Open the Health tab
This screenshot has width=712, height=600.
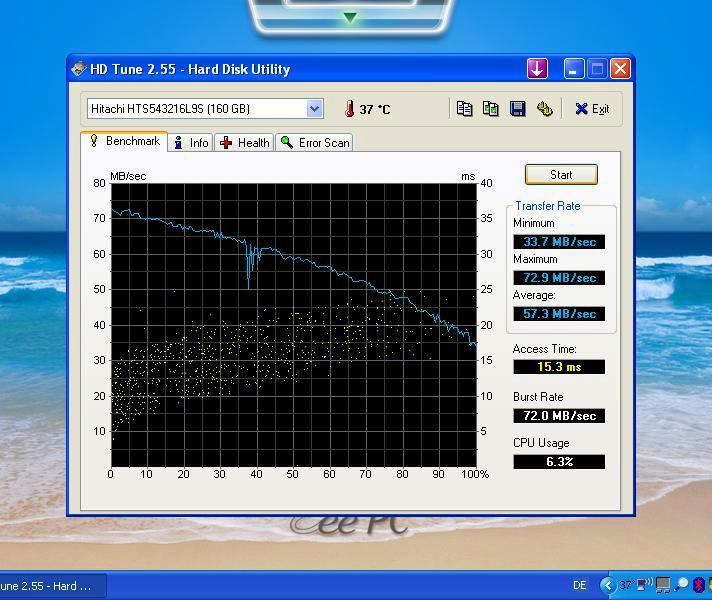[x=244, y=143]
